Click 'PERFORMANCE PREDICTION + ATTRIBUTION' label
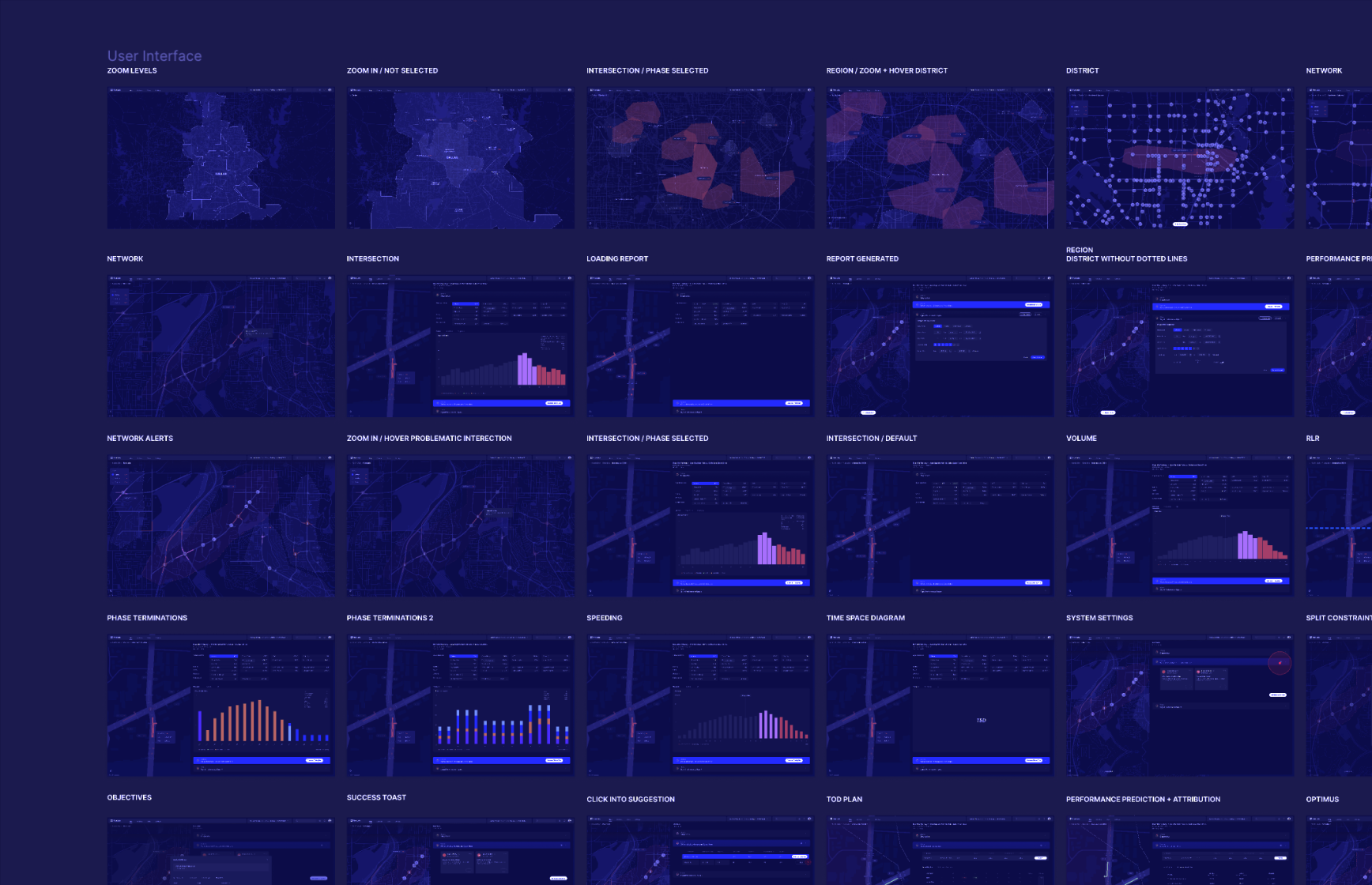The width and height of the screenshot is (1372, 885). pos(1143,799)
